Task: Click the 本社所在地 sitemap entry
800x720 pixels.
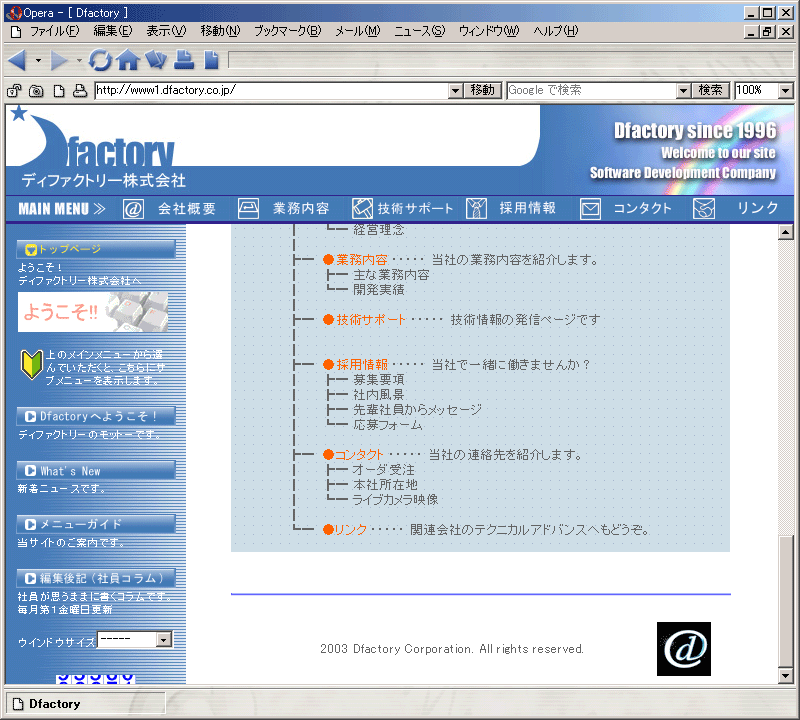Action: (385, 485)
